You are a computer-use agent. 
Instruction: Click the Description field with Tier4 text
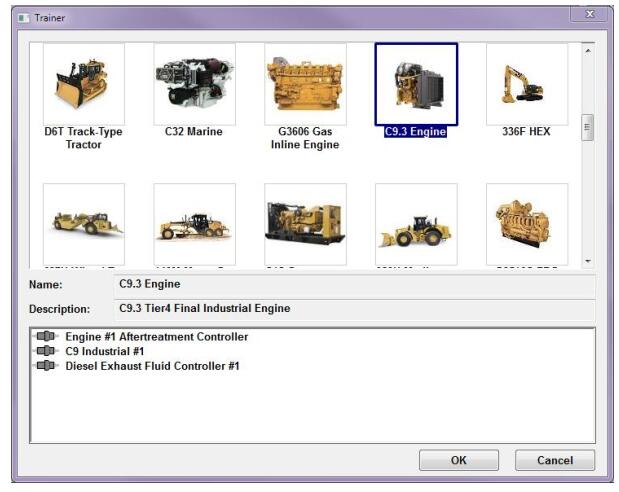tap(354, 309)
